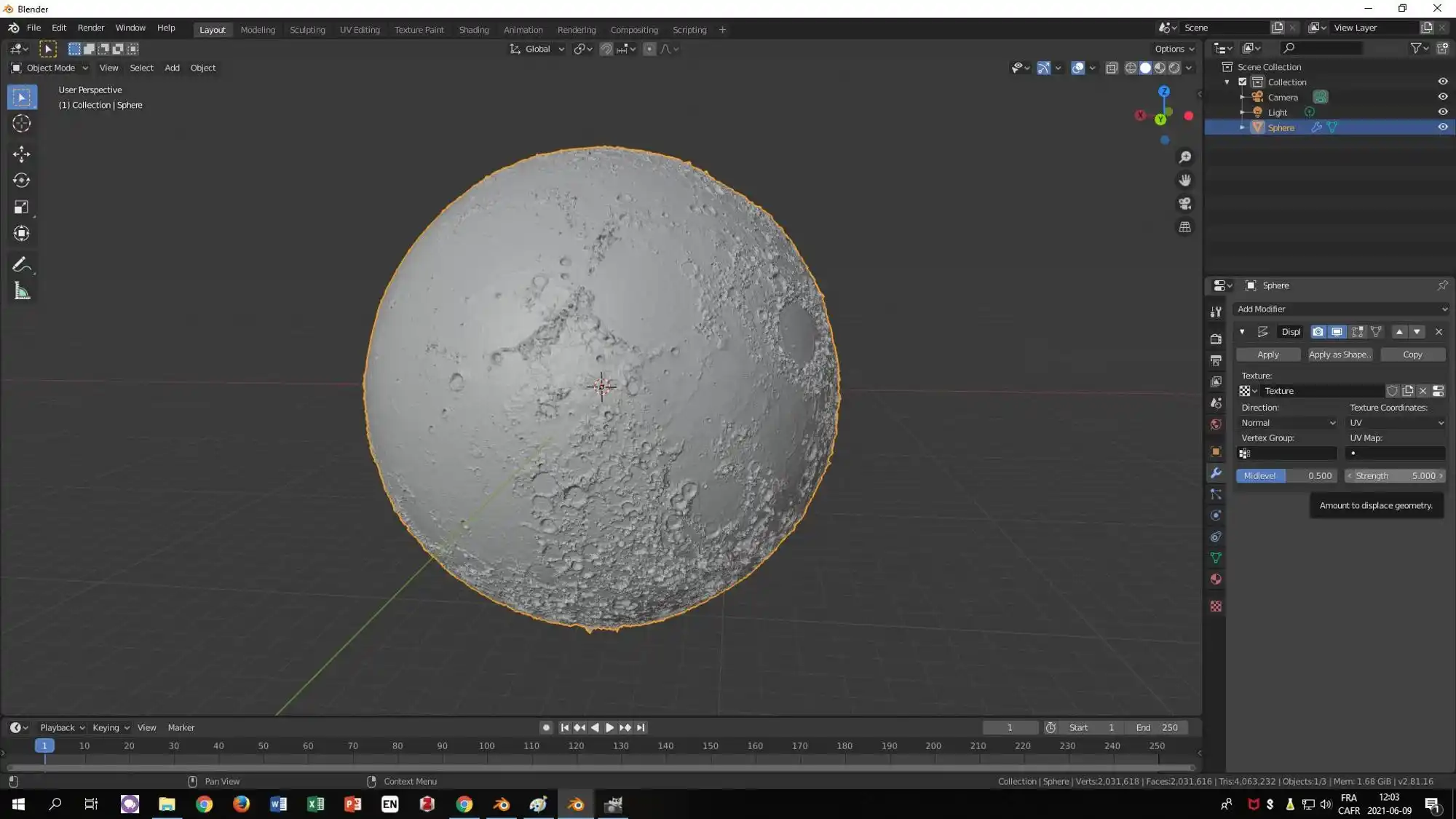Screen dimensions: 1456x819
Task: Select the Scale tool
Action: pos(21,207)
